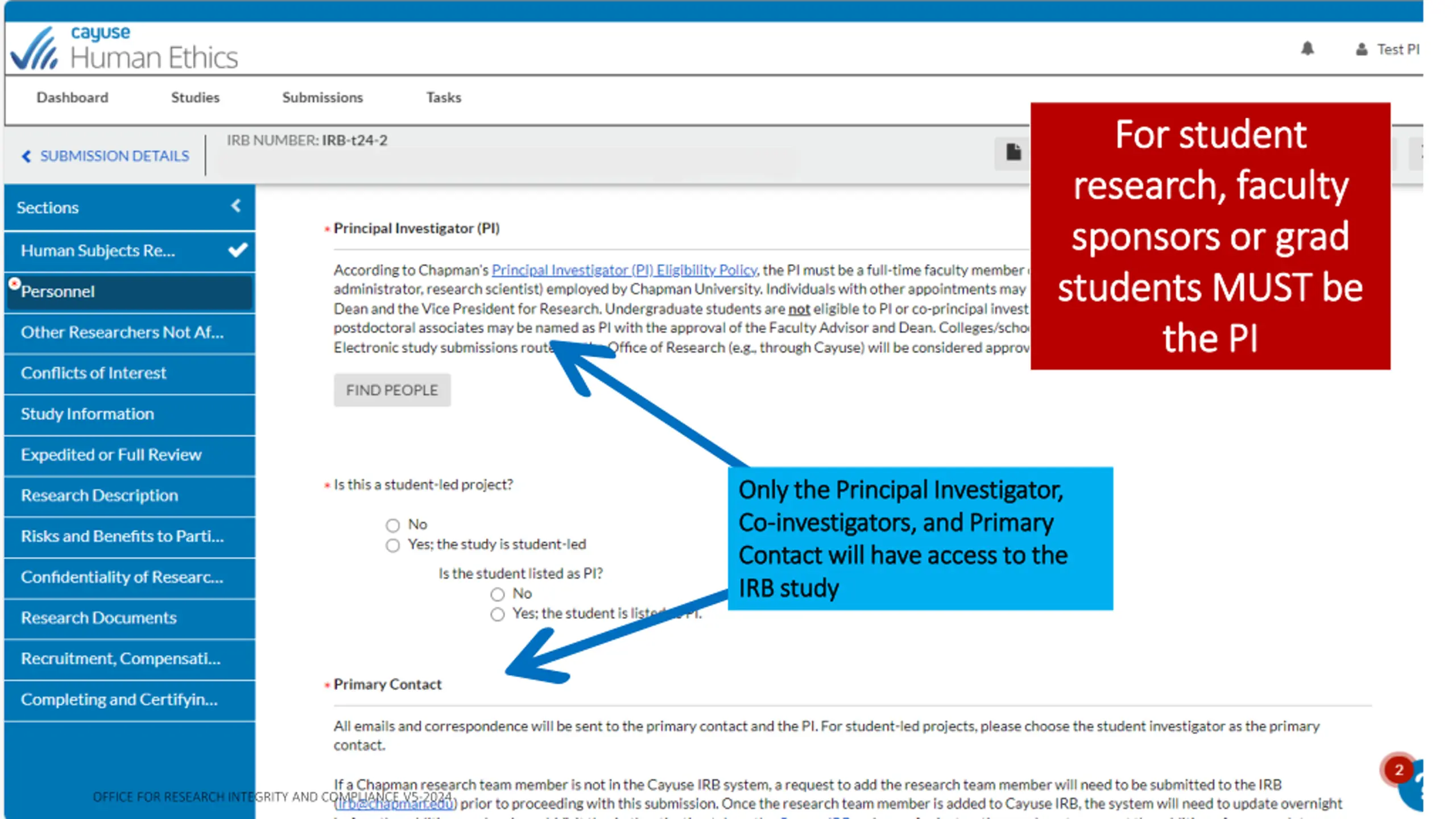This screenshot has height=819, width=1456.
Task: Select Yes; the student is listed as PI
Action: tap(497, 614)
